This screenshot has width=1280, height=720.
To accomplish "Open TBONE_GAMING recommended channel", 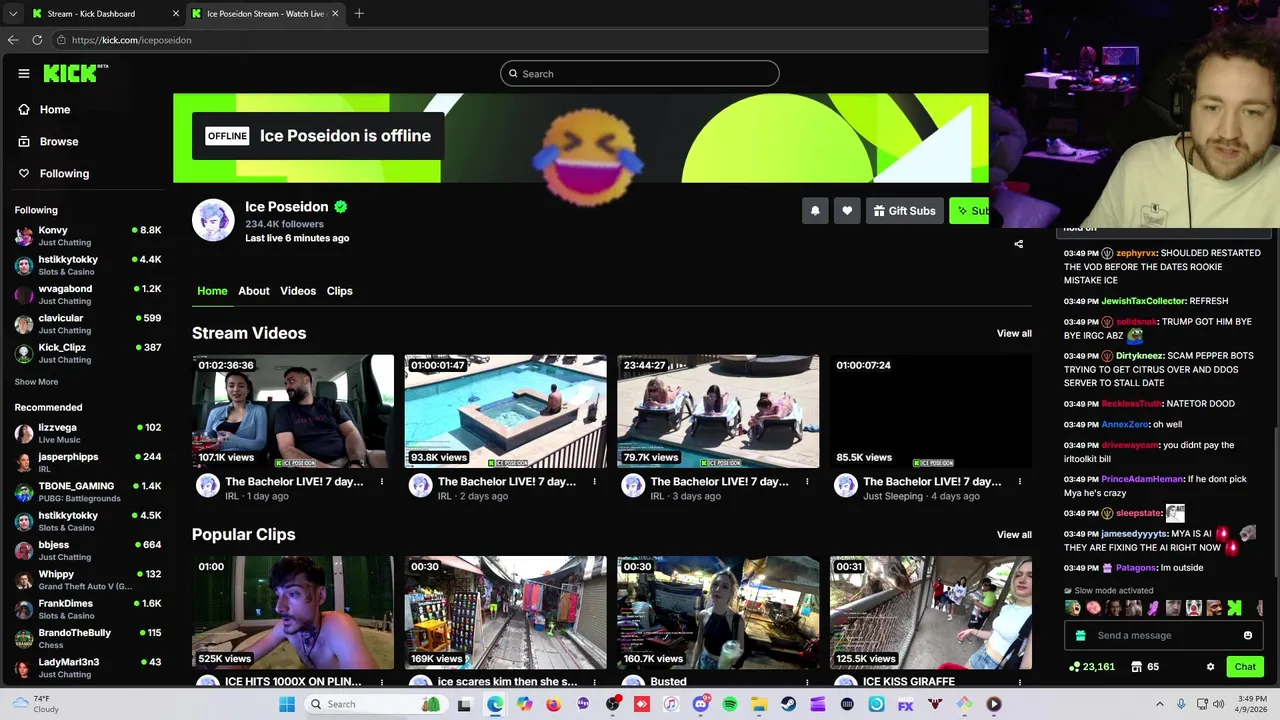I will (x=88, y=491).
